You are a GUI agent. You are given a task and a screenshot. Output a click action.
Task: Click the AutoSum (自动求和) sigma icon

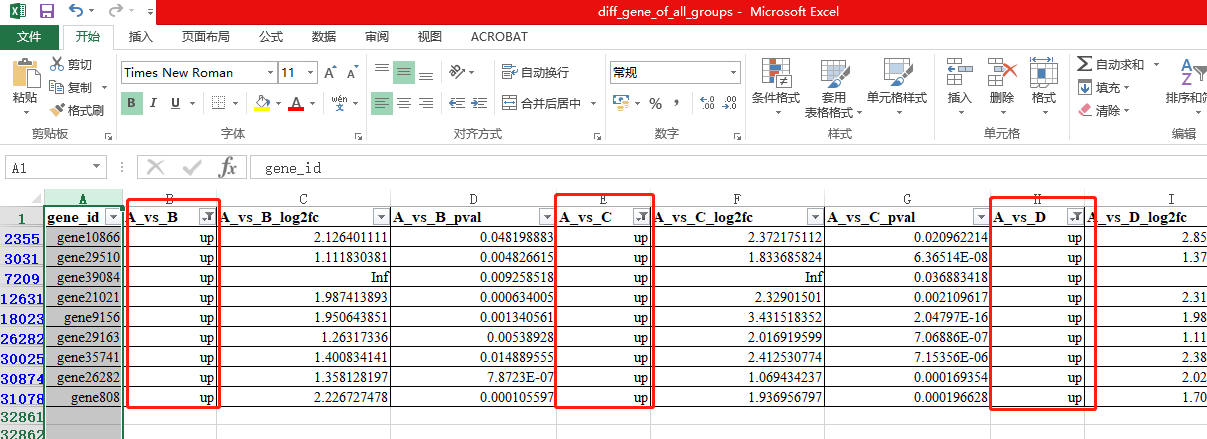1085,64
